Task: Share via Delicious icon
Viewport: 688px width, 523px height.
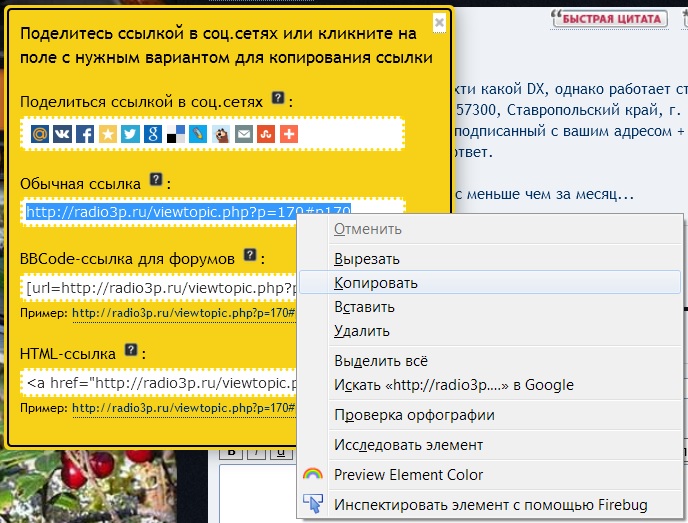Action: 175,133
